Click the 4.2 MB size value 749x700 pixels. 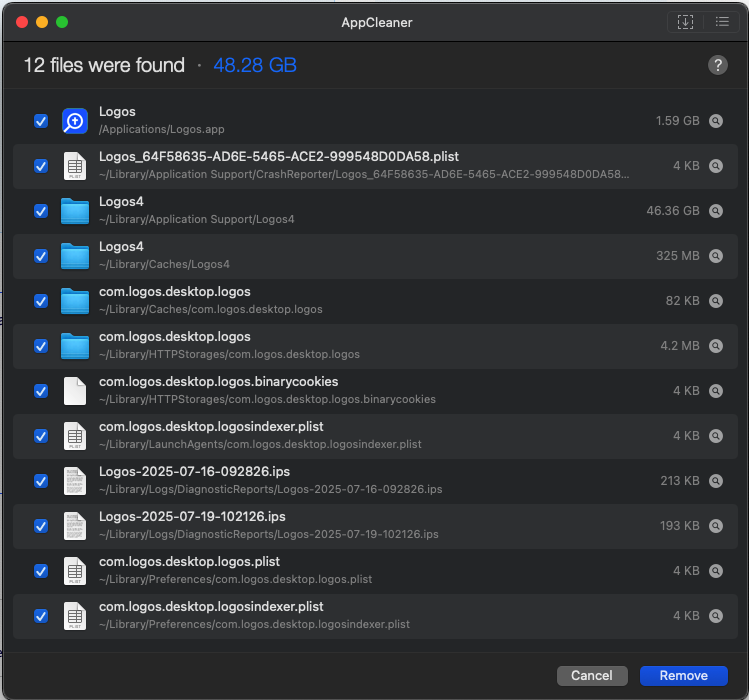coord(680,345)
